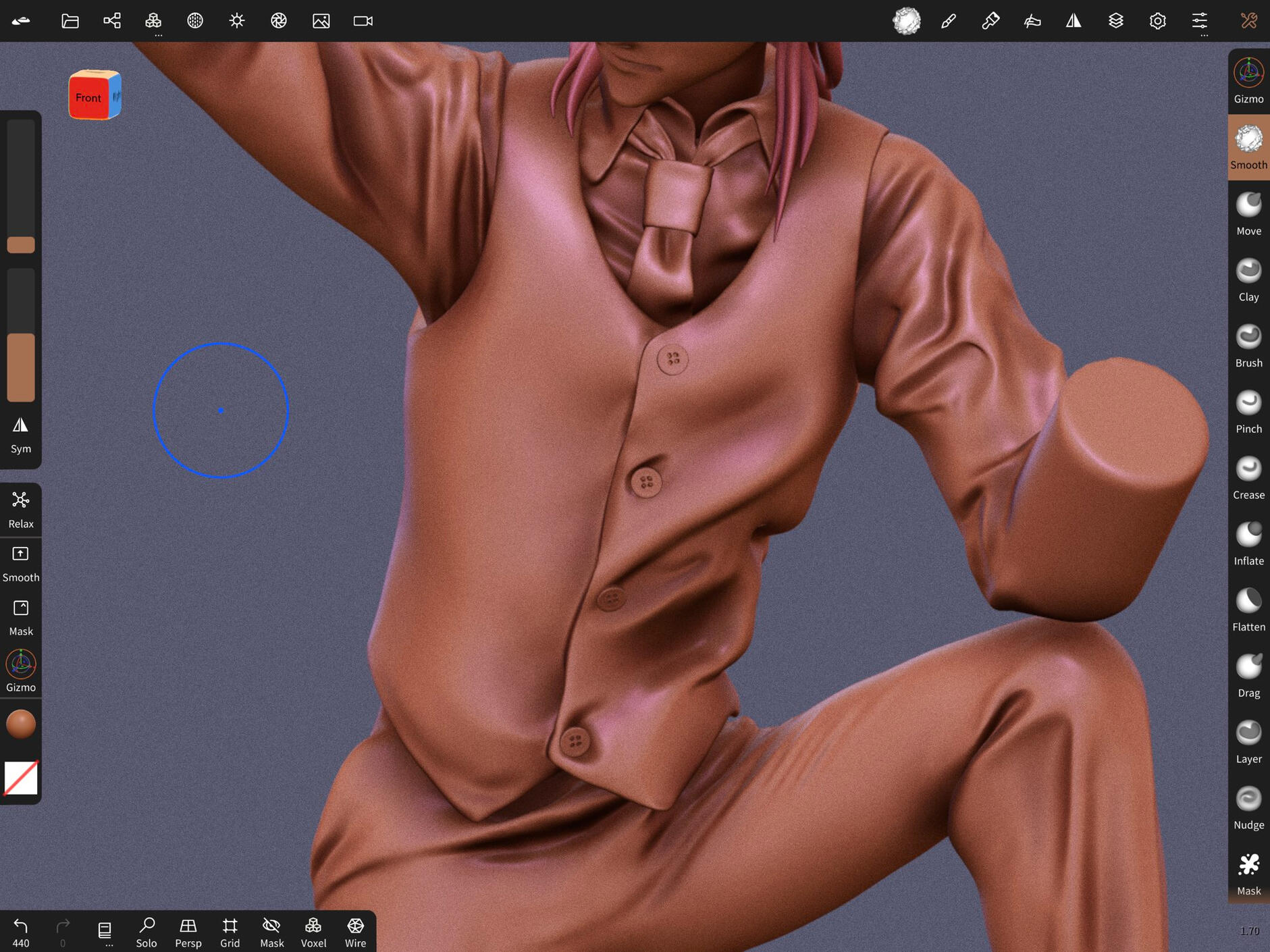Open the Files folder menu
This screenshot has width=1270, height=952.
pyautogui.click(x=70, y=21)
